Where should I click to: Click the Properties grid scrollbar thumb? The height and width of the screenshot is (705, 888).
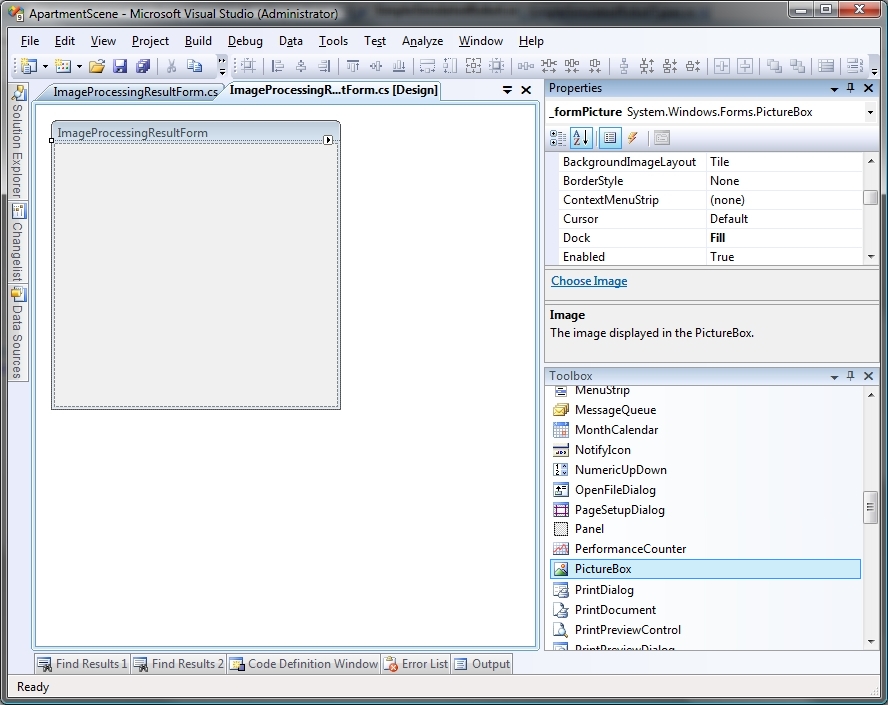point(870,198)
